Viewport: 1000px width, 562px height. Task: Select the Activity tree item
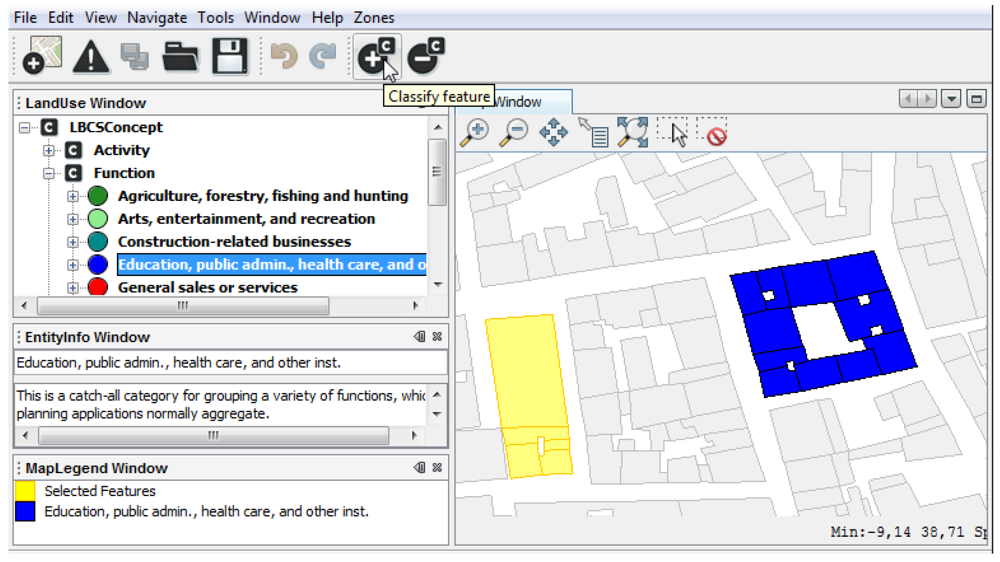click(x=121, y=150)
